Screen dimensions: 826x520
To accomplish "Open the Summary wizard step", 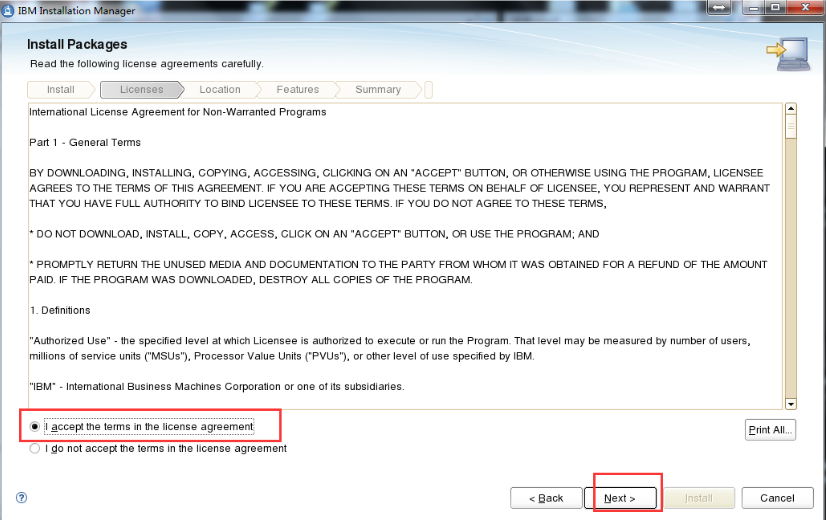I will pyautogui.click(x=378, y=90).
